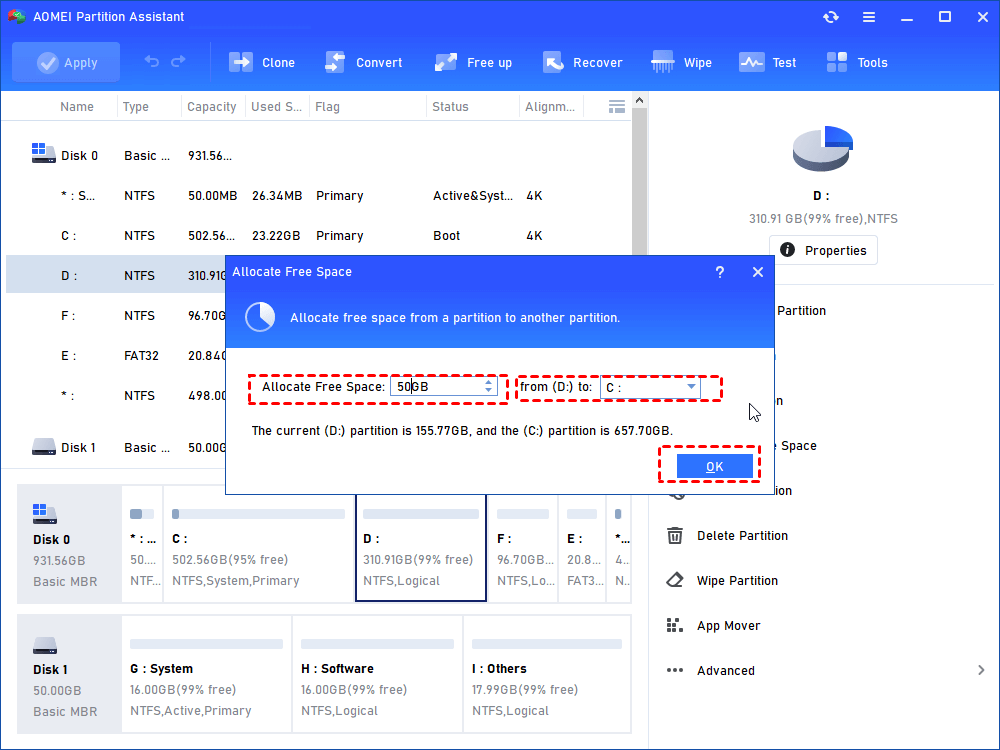The height and width of the screenshot is (750, 1000).
Task: Increase the free space size stepper
Action: click(488, 382)
